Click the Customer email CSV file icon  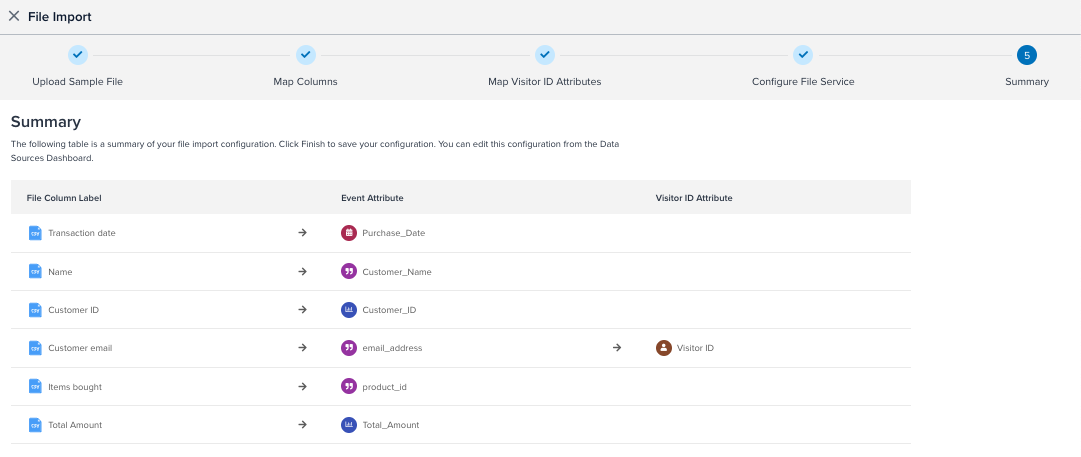coord(35,348)
